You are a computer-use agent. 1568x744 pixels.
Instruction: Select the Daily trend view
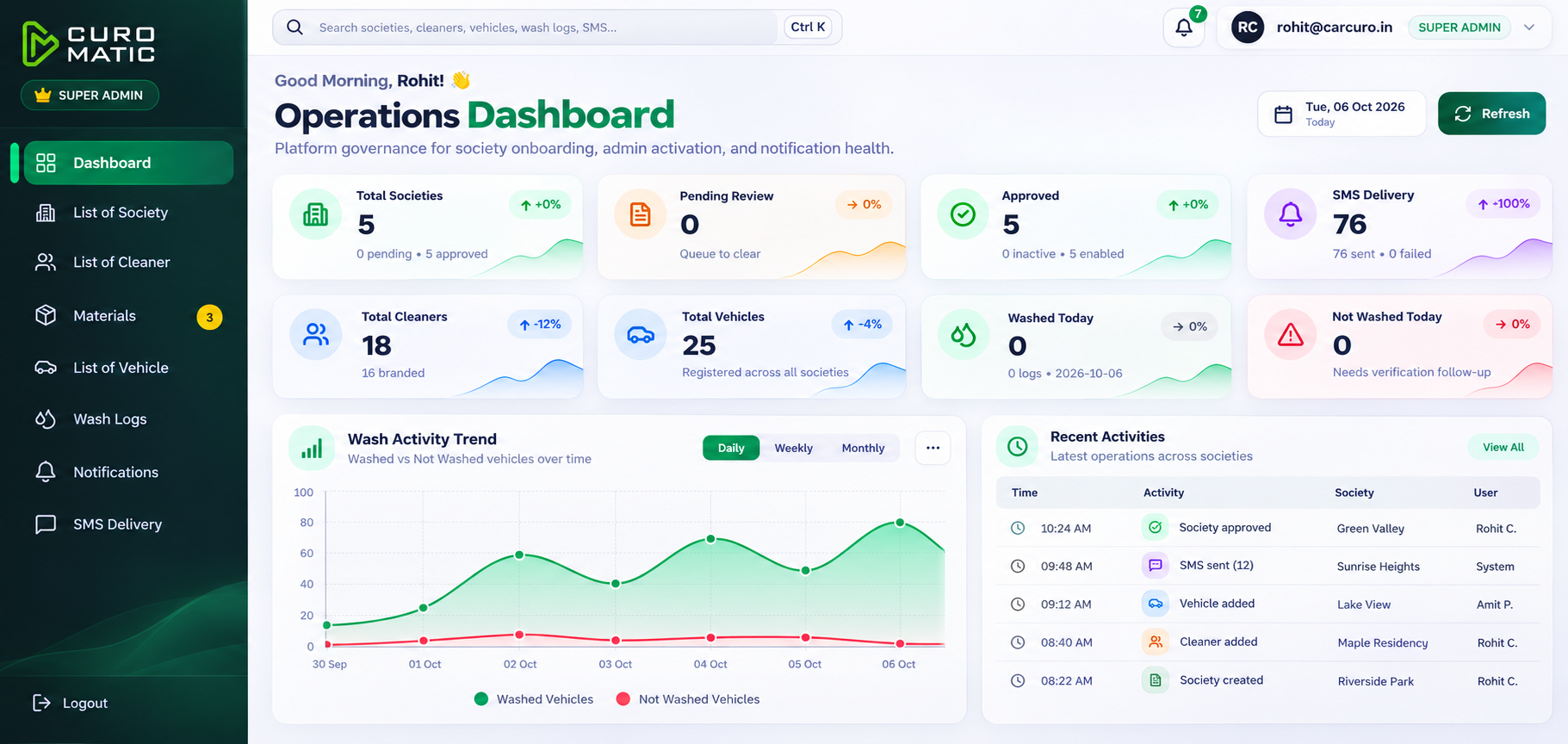point(731,448)
